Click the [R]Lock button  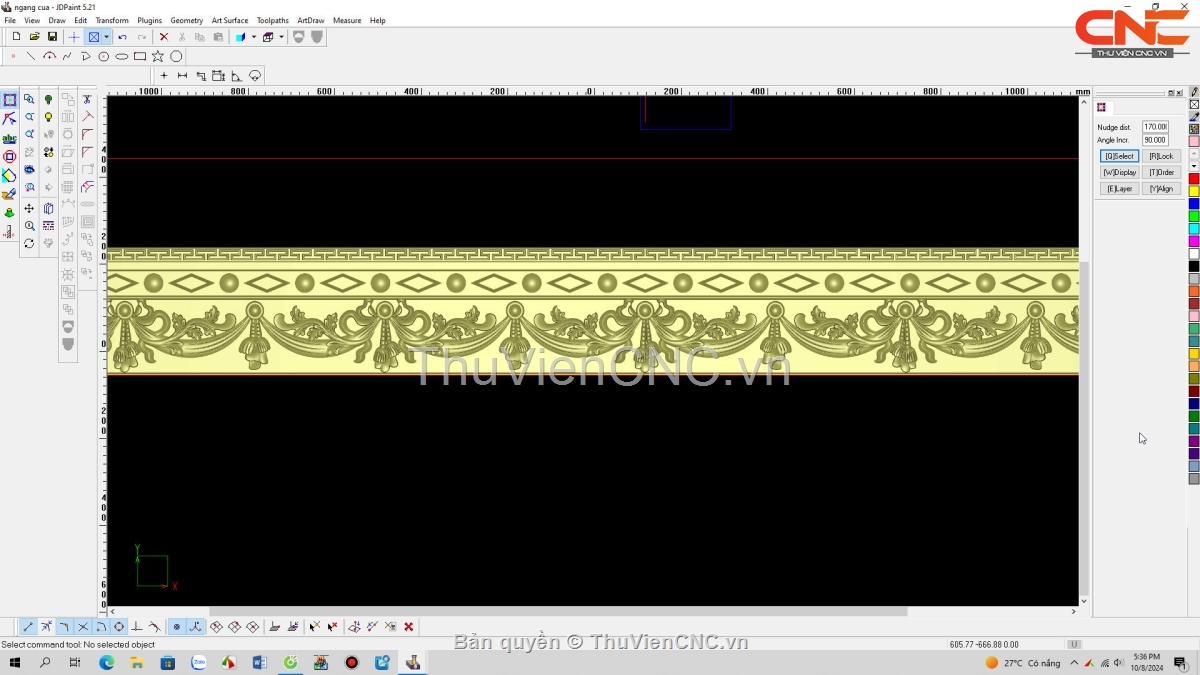click(1161, 156)
